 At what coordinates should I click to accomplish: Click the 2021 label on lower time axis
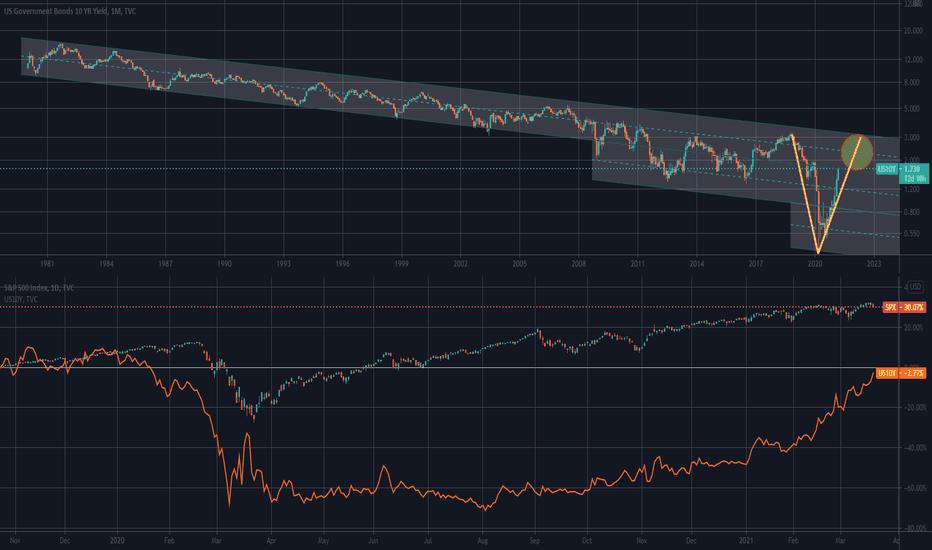pyautogui.click(x=746, y=541)
